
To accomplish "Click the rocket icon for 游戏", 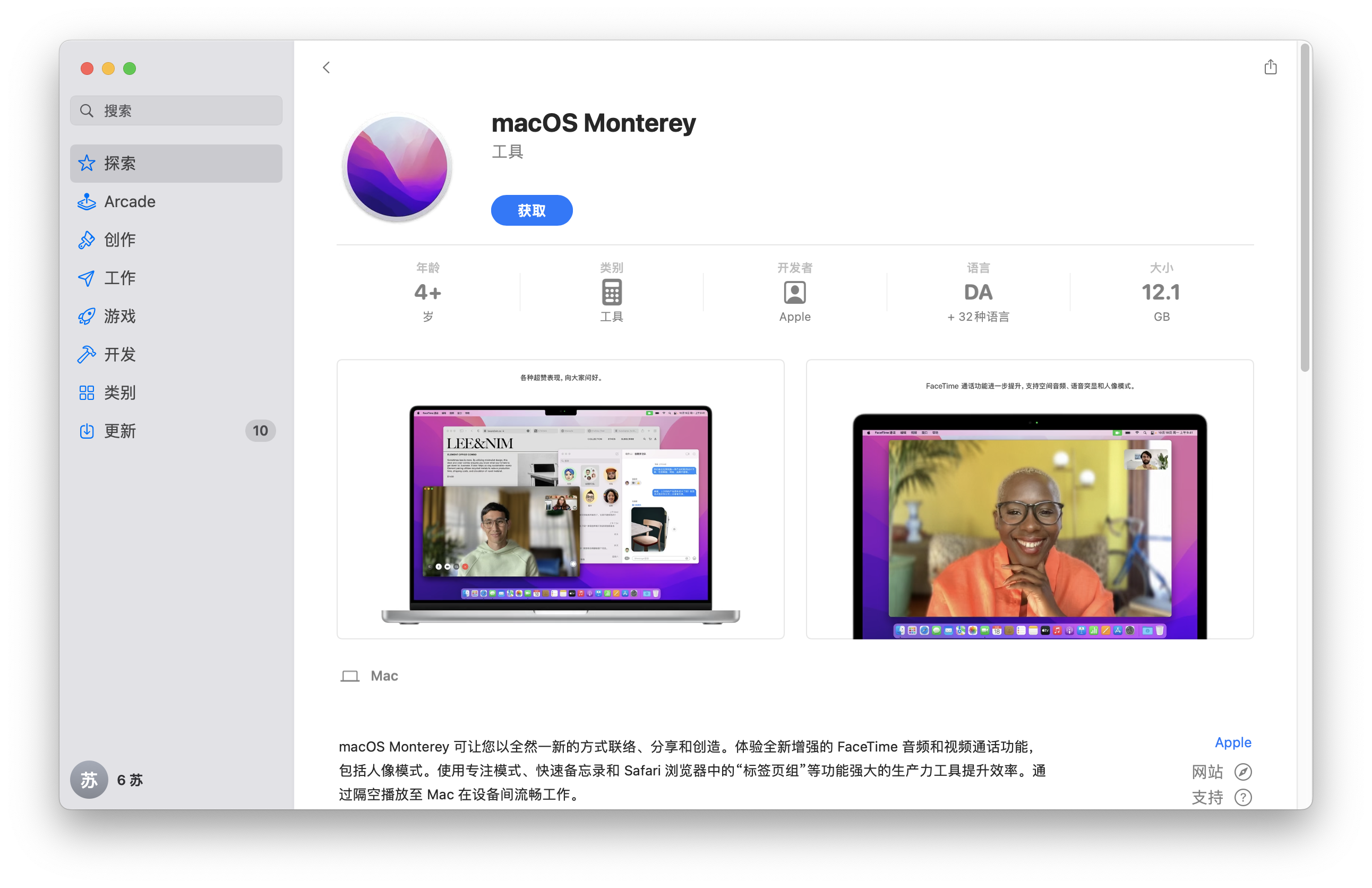I will pos(87,317).
